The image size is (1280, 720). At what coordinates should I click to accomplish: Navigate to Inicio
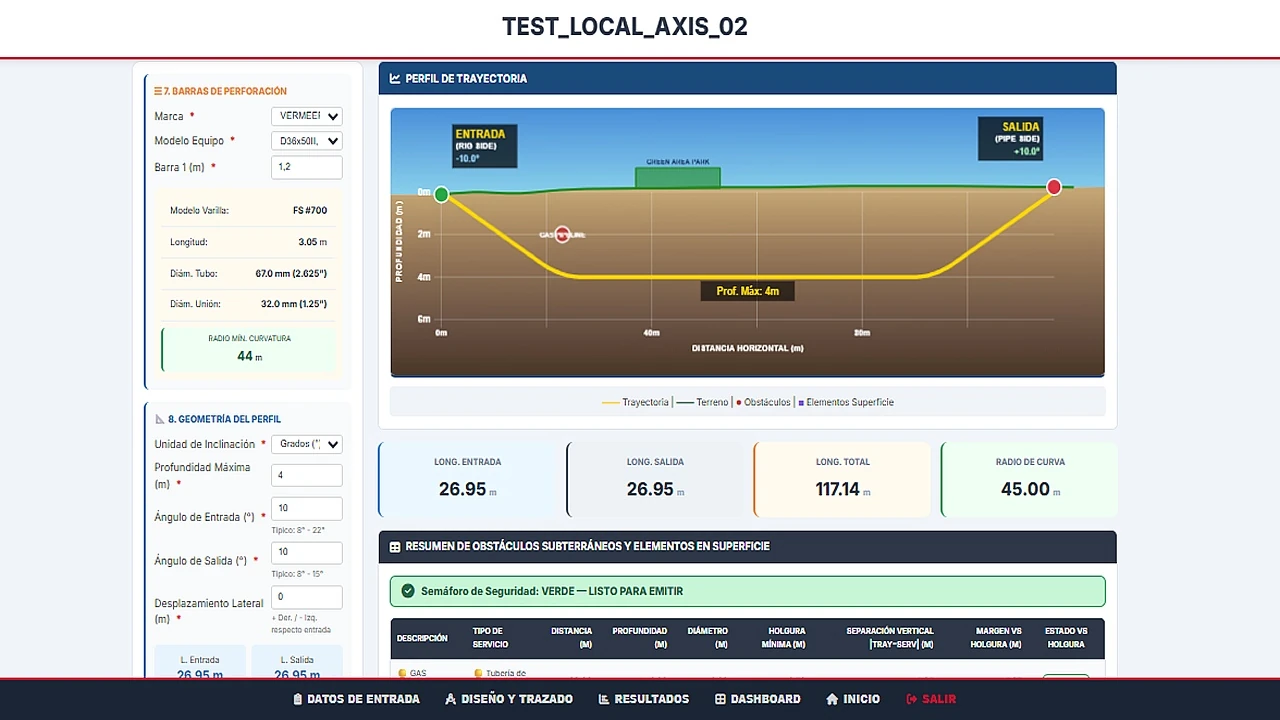point(853,699)
